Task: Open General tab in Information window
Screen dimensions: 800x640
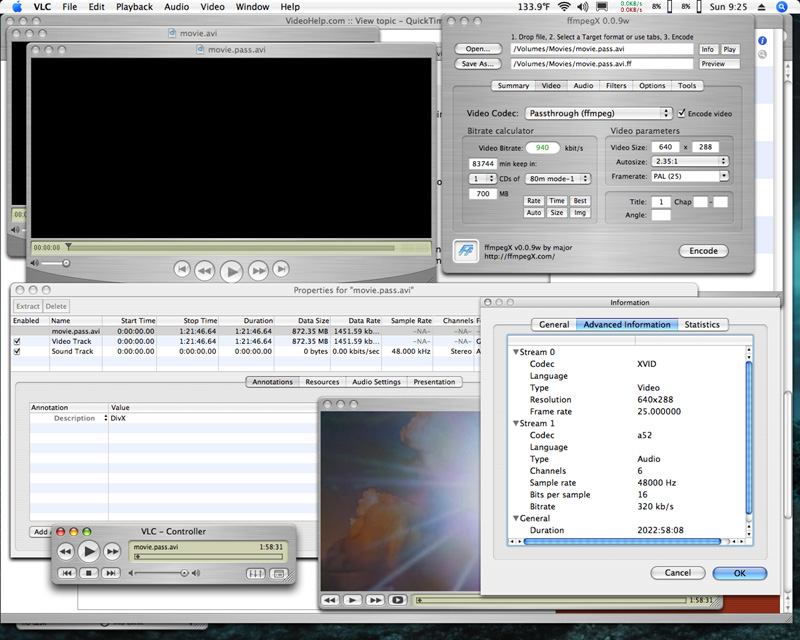Action: tap(554, 325)
